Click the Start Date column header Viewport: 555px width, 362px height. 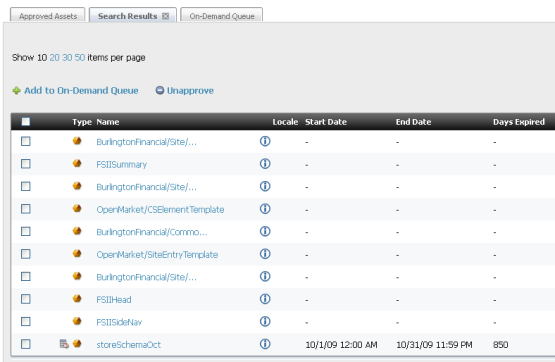click(326, 122)
